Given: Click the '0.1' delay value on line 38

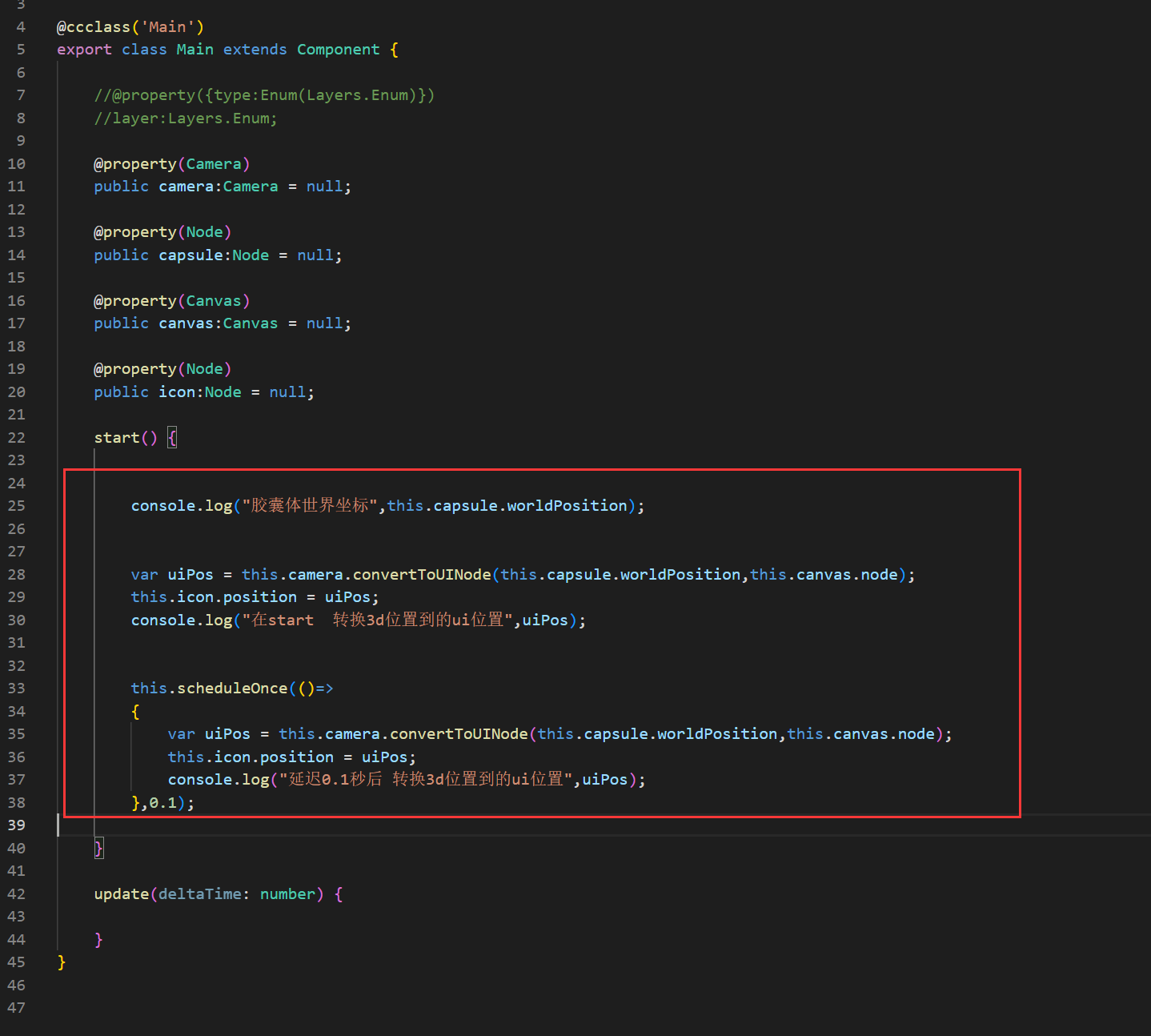Looking at the screenshot, I should pyautogui.click(x=163, y=803).
